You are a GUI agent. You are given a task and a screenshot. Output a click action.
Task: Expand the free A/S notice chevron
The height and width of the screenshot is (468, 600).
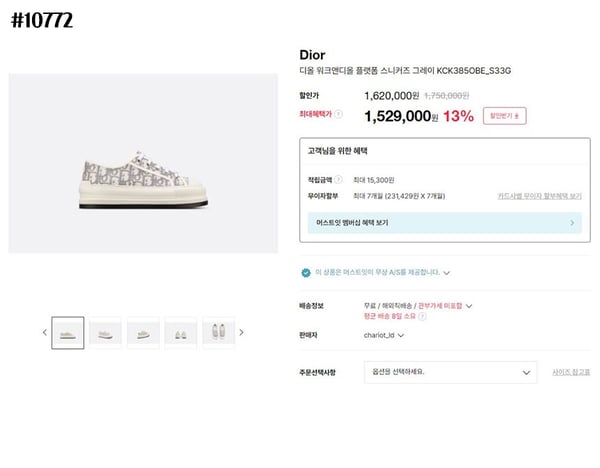click(x=447, y=272)
